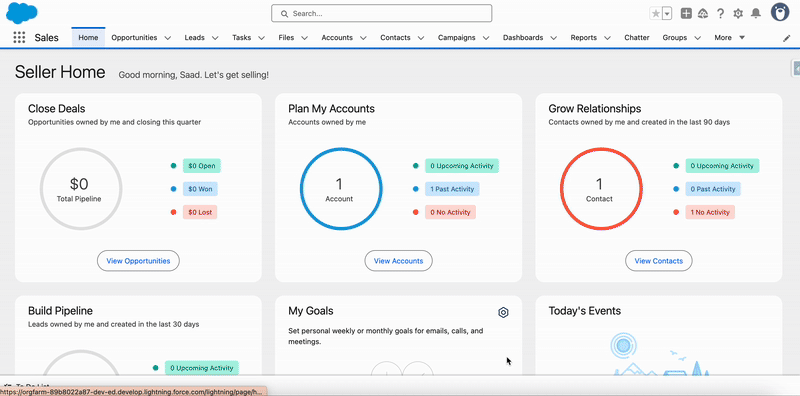Image resolution: width=800 pixels, height=396 pixels.
Task: Click the Grow Relationships title
Action: [x=595, y=109]
